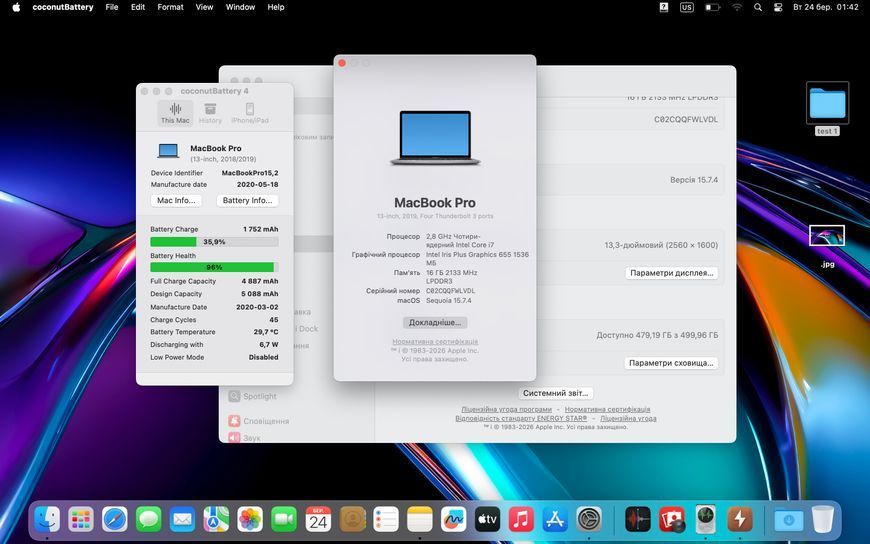Open the Trash in the Dock
Viewport: 870px width, 544px height.
(823, 520)
